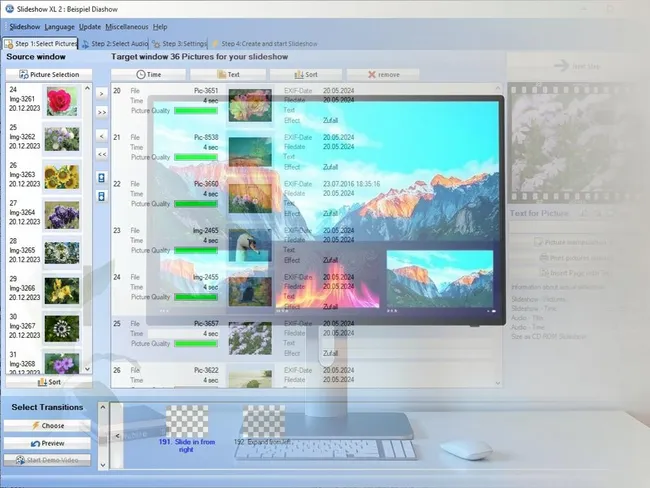
Task: Click Sort button below source window
Action: (49, 382)
